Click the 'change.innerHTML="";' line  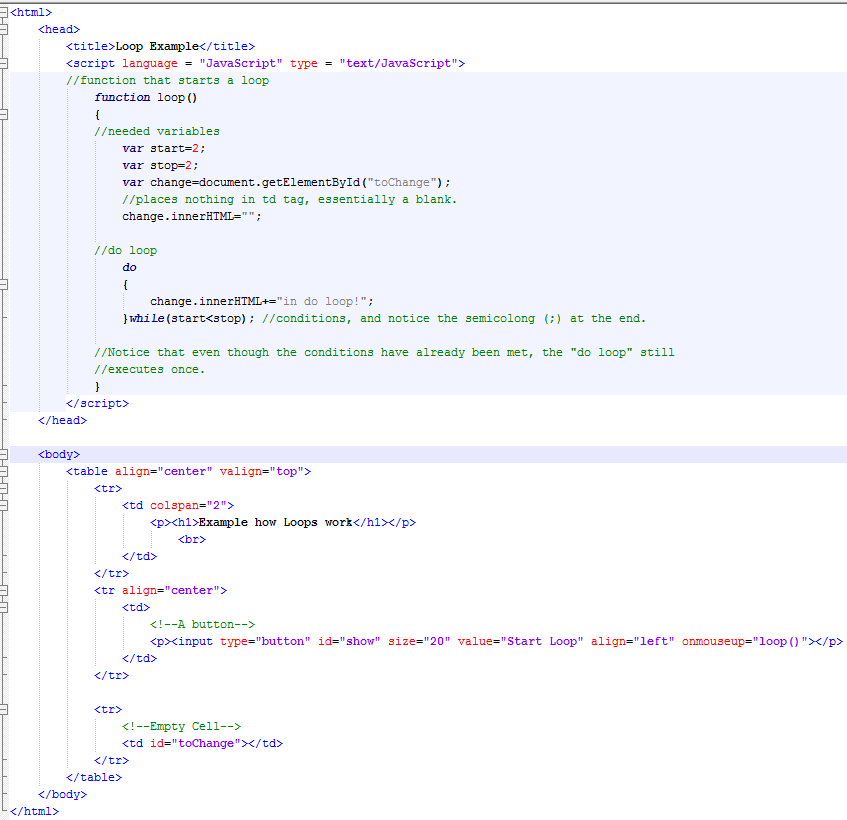tap(192, 217)
